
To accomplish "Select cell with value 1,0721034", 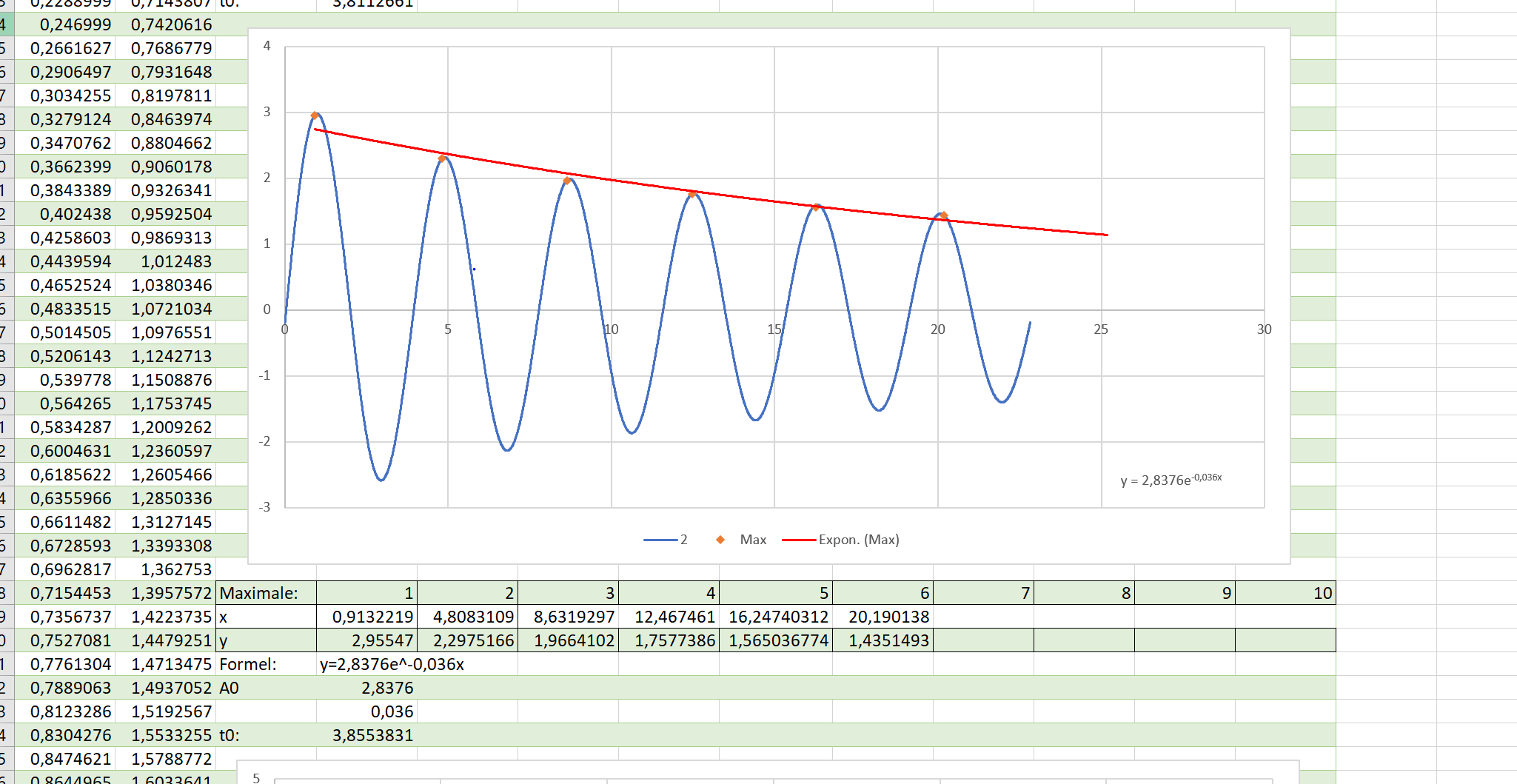I will tap(165, 309).
